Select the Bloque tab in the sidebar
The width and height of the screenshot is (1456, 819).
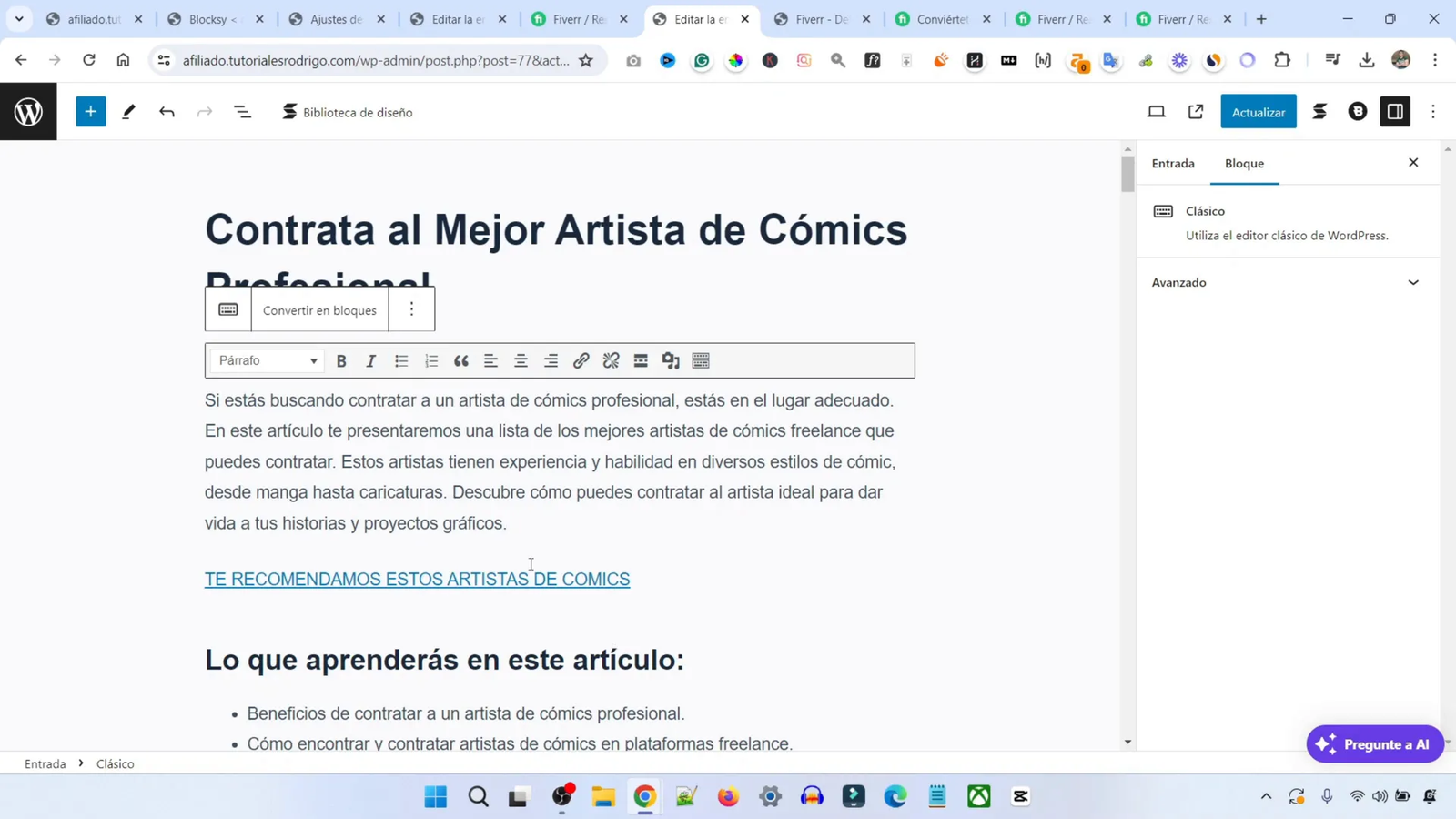pos(1245,163)
